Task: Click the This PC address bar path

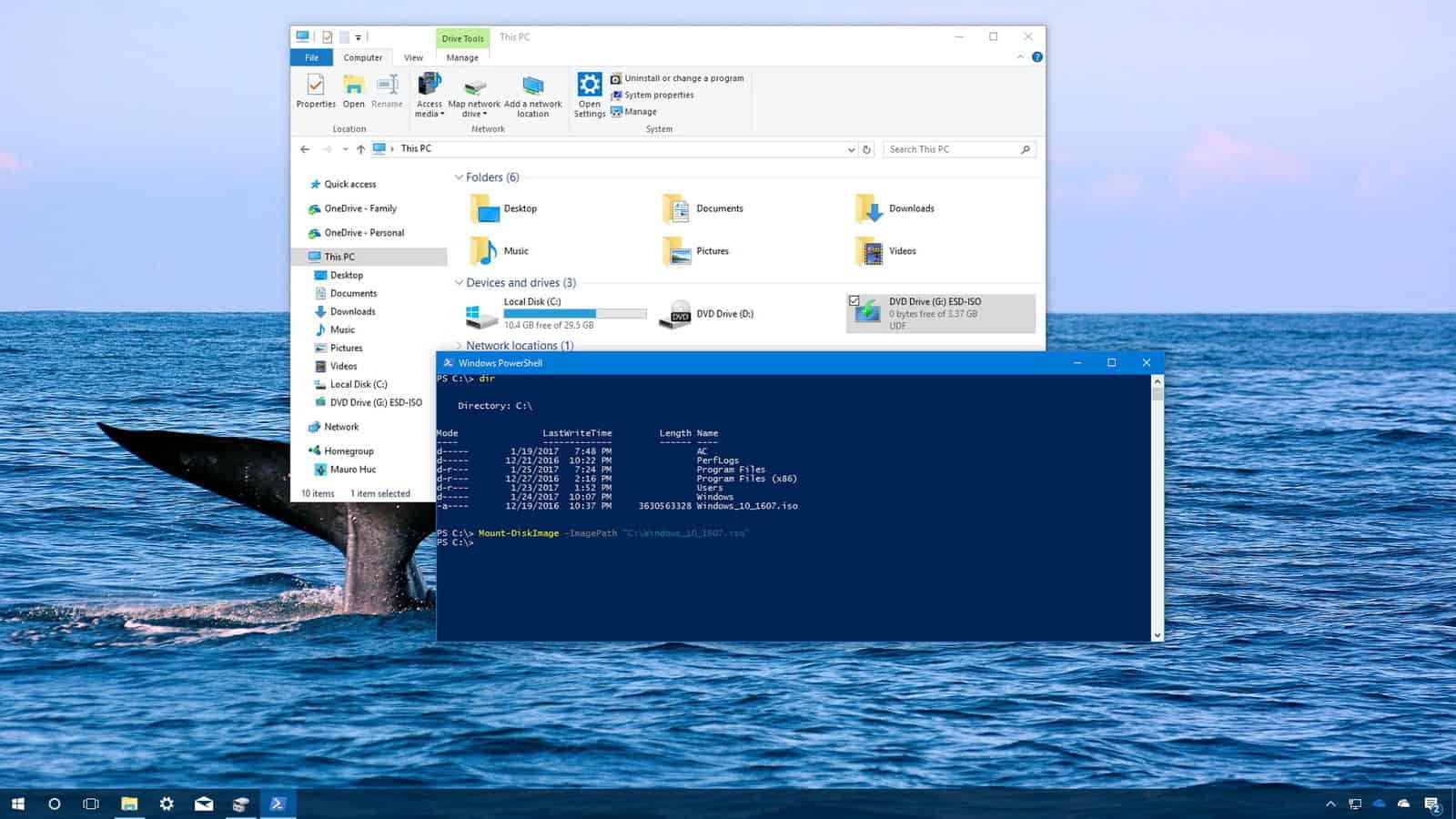Action: click(x=416, y=148)
